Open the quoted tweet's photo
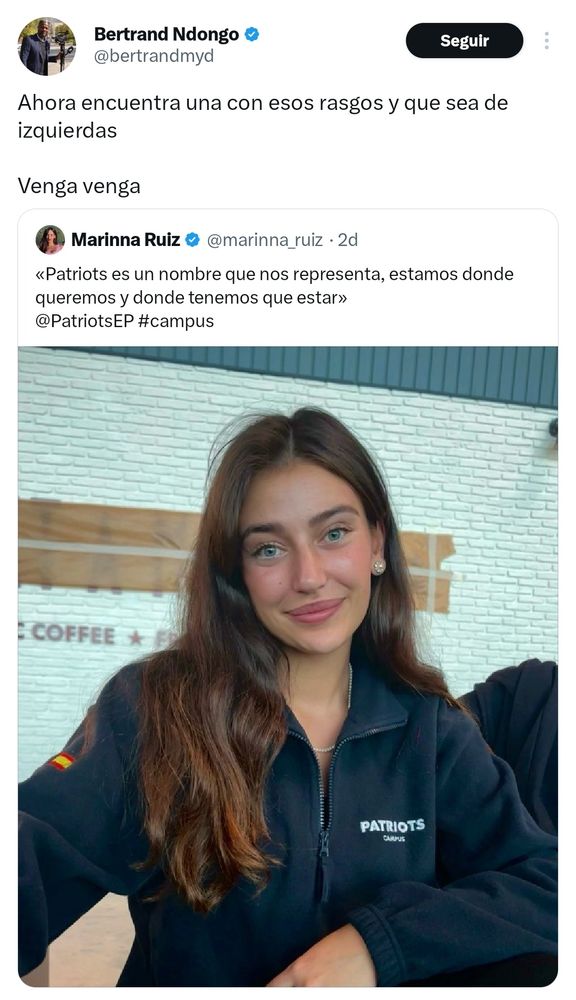The width and height of the screenshot is (576, 1000). coord(288,666)
